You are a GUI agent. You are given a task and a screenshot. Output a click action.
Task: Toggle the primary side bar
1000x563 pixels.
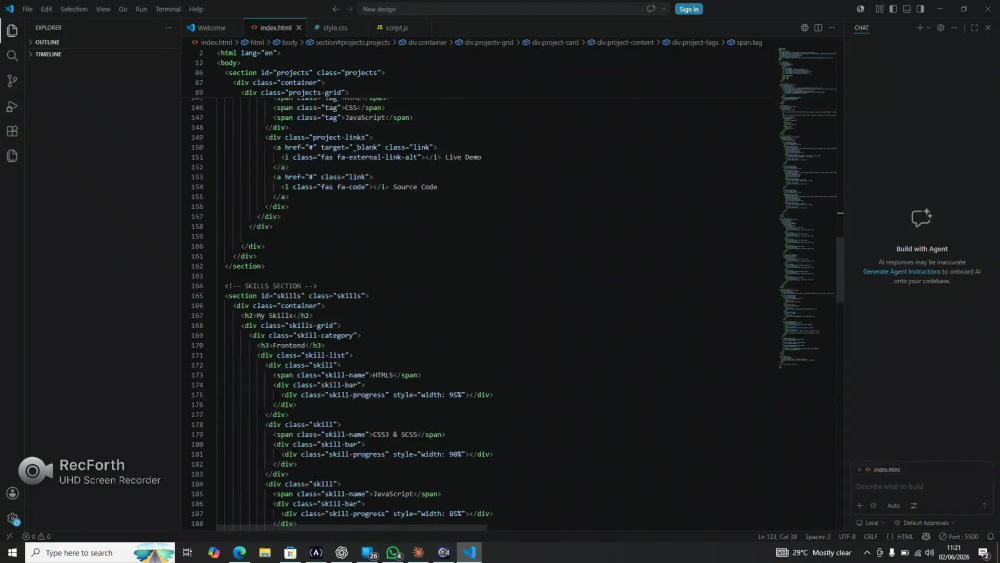[893, 9]
